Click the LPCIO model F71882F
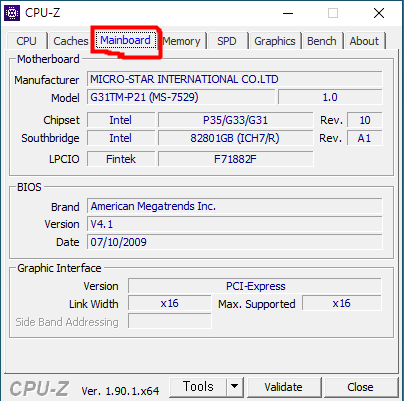This screenshot has height=401, width=404. [x=236, y=159]
